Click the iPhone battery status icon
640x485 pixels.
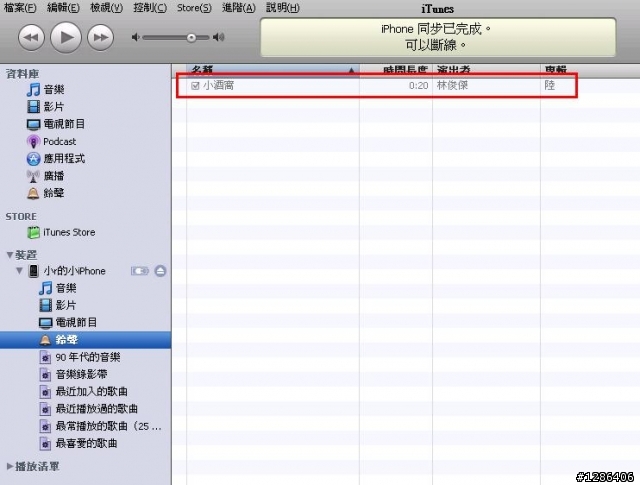tap(140, 271)
